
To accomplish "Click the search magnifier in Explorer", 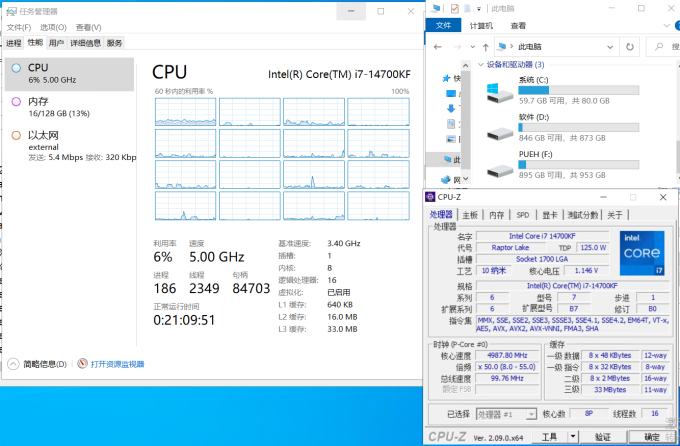I will 659,46.
